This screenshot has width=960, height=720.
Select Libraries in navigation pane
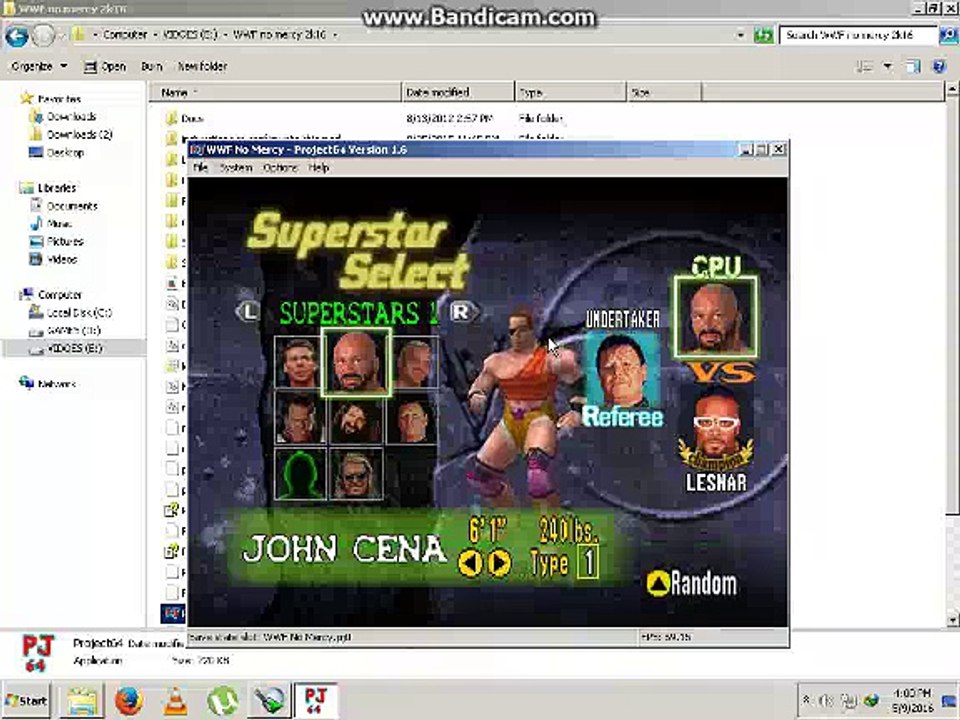point(56,188)
